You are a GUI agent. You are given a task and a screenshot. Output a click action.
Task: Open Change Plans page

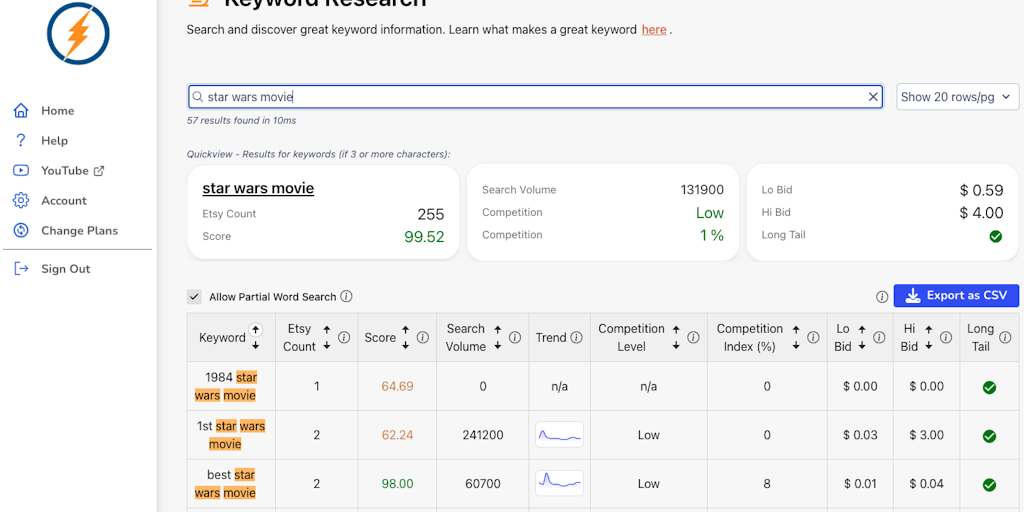pos(65,231)
